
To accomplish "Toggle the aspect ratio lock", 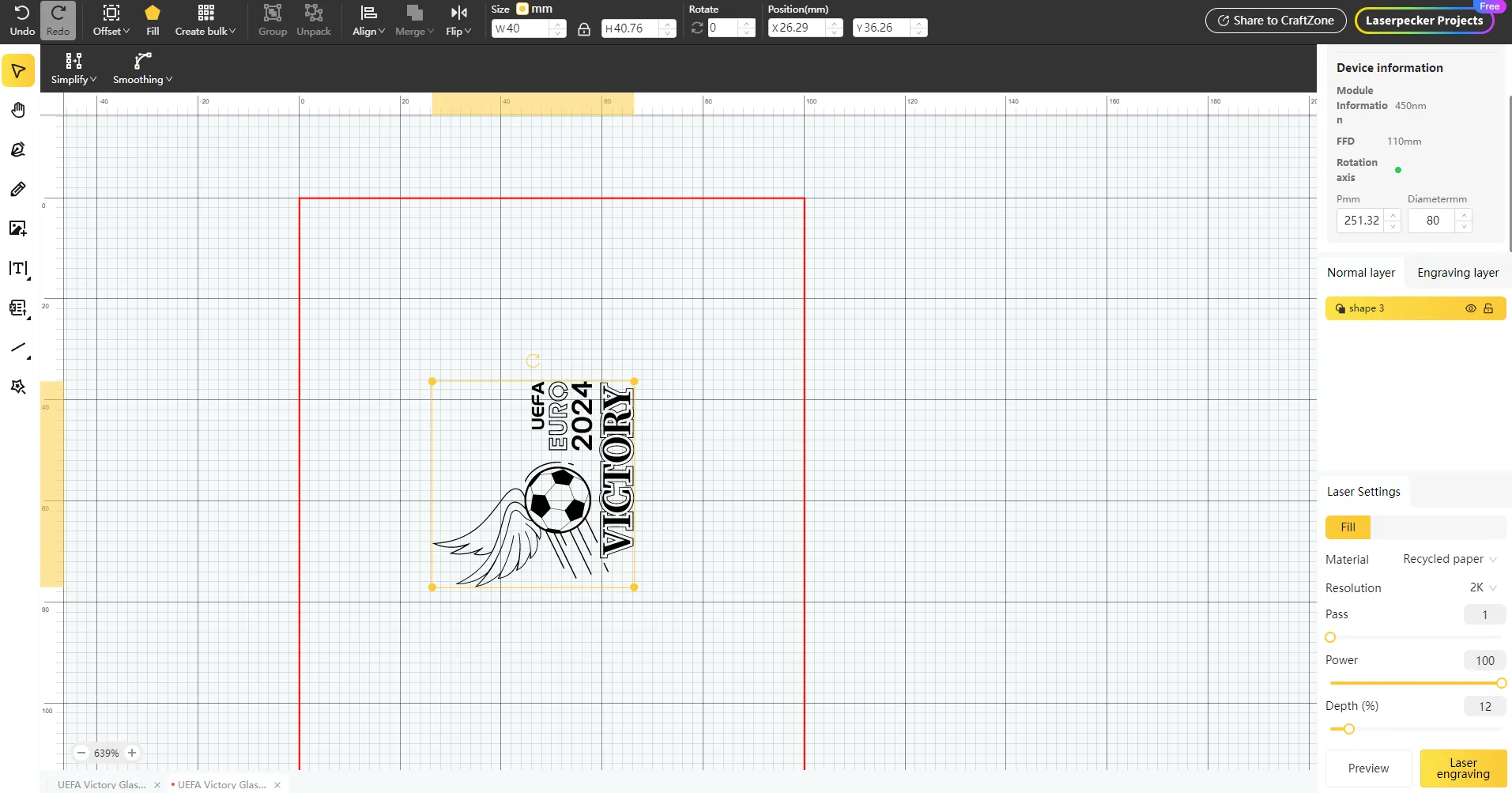I will pos(584,29).
